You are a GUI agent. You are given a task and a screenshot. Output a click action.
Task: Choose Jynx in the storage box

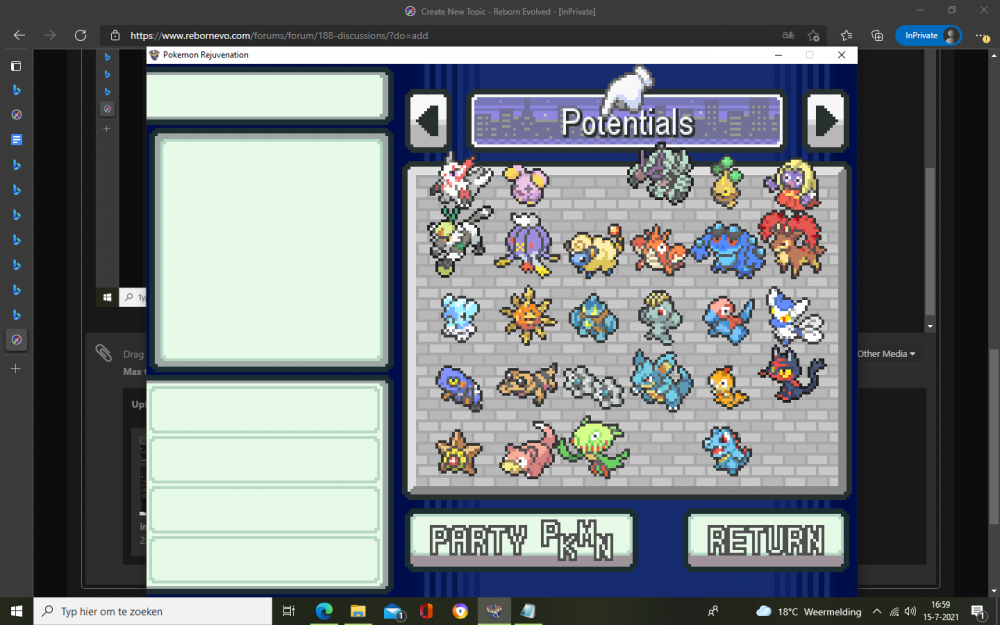793,184
